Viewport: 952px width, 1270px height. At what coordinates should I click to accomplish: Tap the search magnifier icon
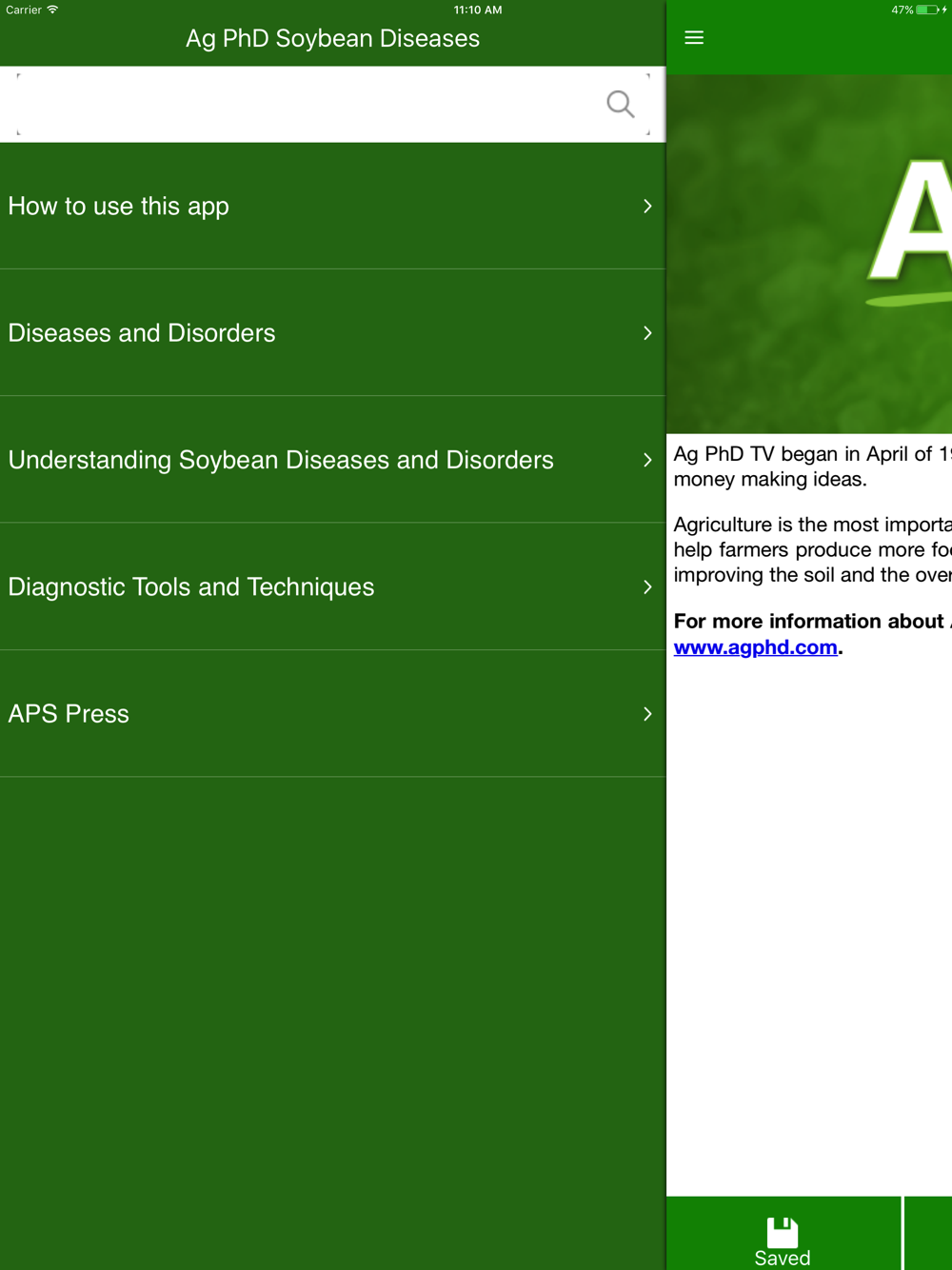[x=620, y=104]
